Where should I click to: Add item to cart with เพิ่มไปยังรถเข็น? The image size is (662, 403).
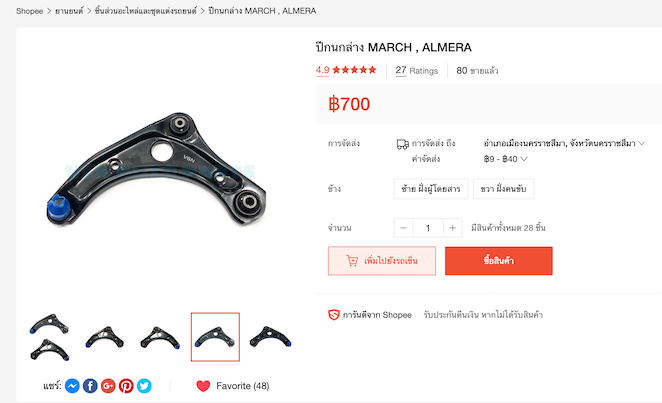pos(382,261)
